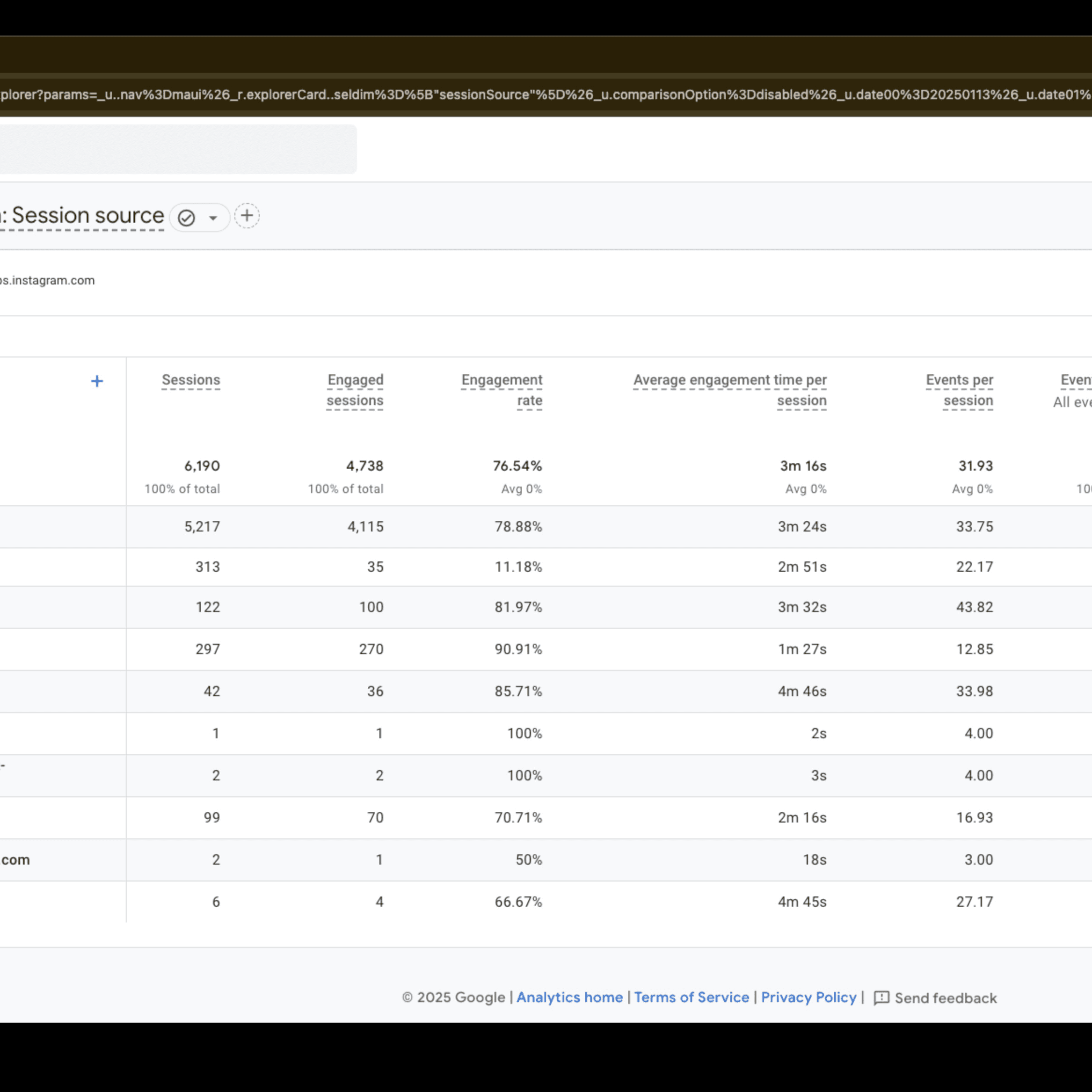Click the average time cell 3m 24s
The image size is (1092, 1092).
point(802,527)
